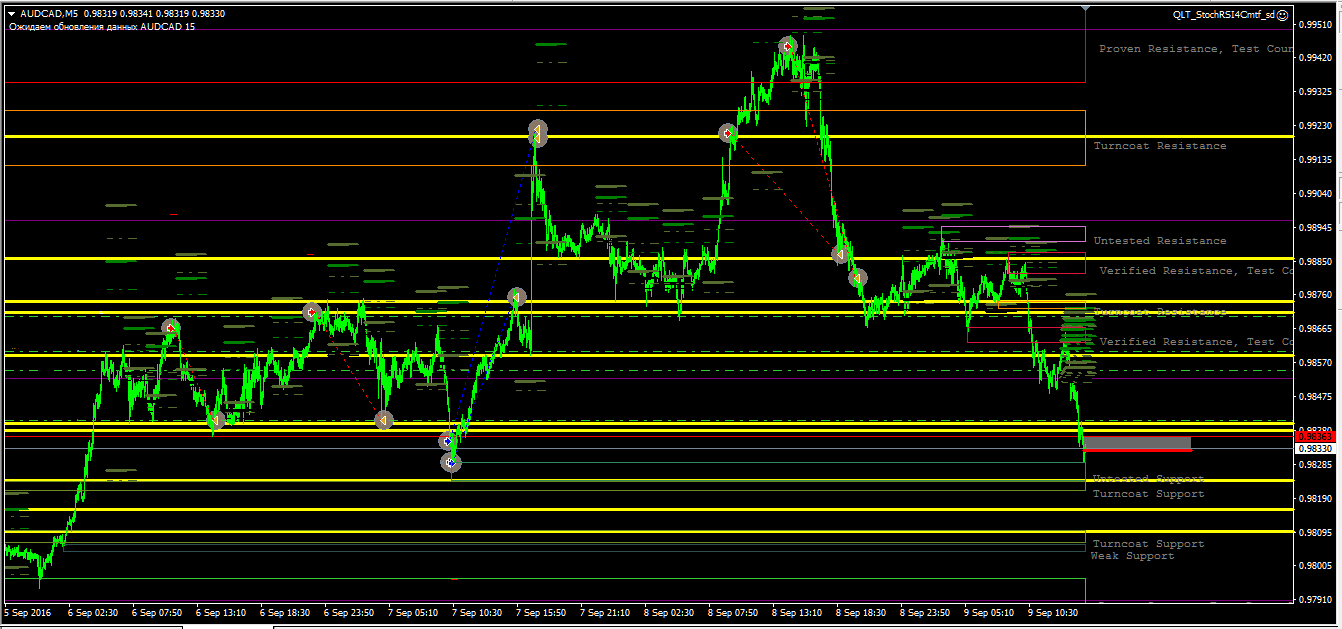Click price axis value 0.99230
This screenshot has height=629, width=1342.
1316,126
